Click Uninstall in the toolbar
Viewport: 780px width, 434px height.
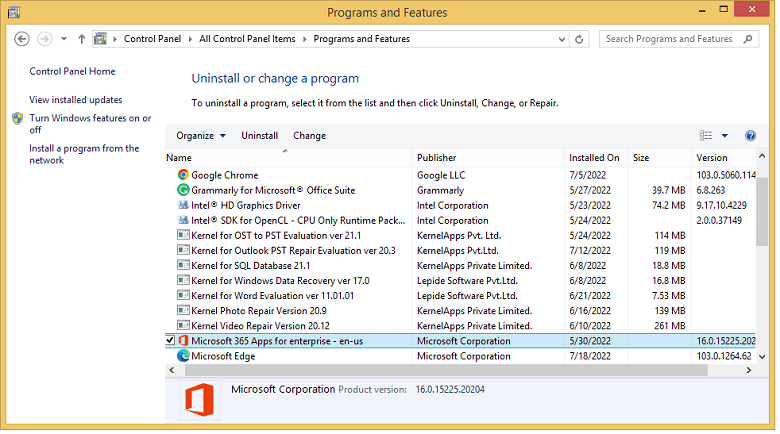point(260,136)
